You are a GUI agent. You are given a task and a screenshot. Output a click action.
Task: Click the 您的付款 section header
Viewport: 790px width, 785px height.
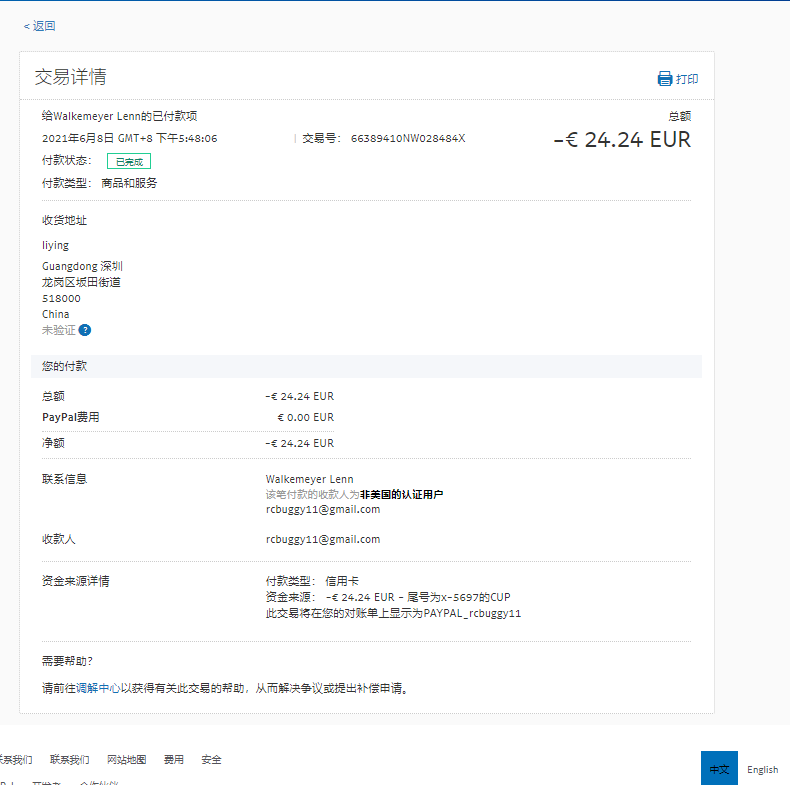pos(65,367)
